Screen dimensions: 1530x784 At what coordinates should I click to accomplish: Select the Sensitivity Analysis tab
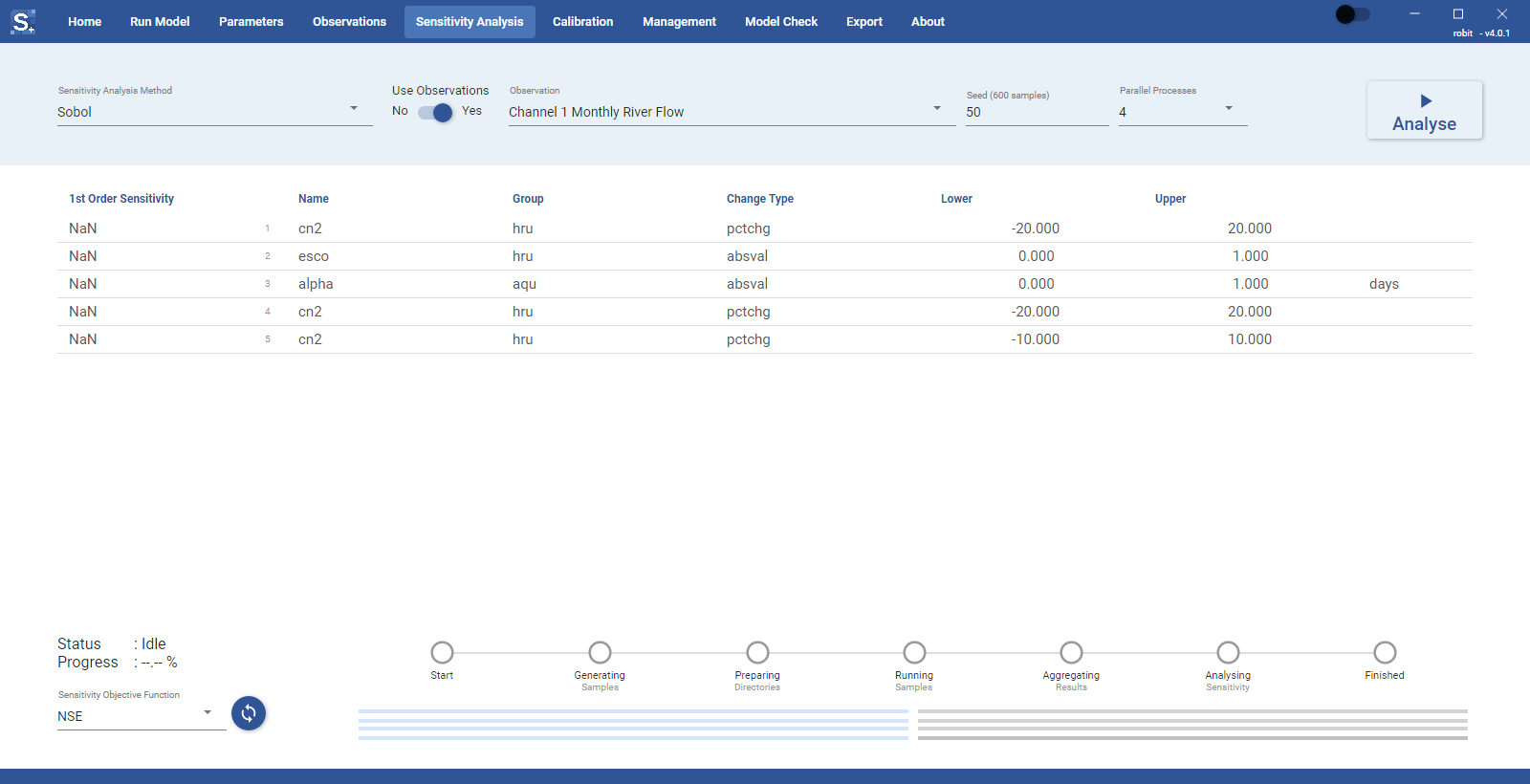470,21
